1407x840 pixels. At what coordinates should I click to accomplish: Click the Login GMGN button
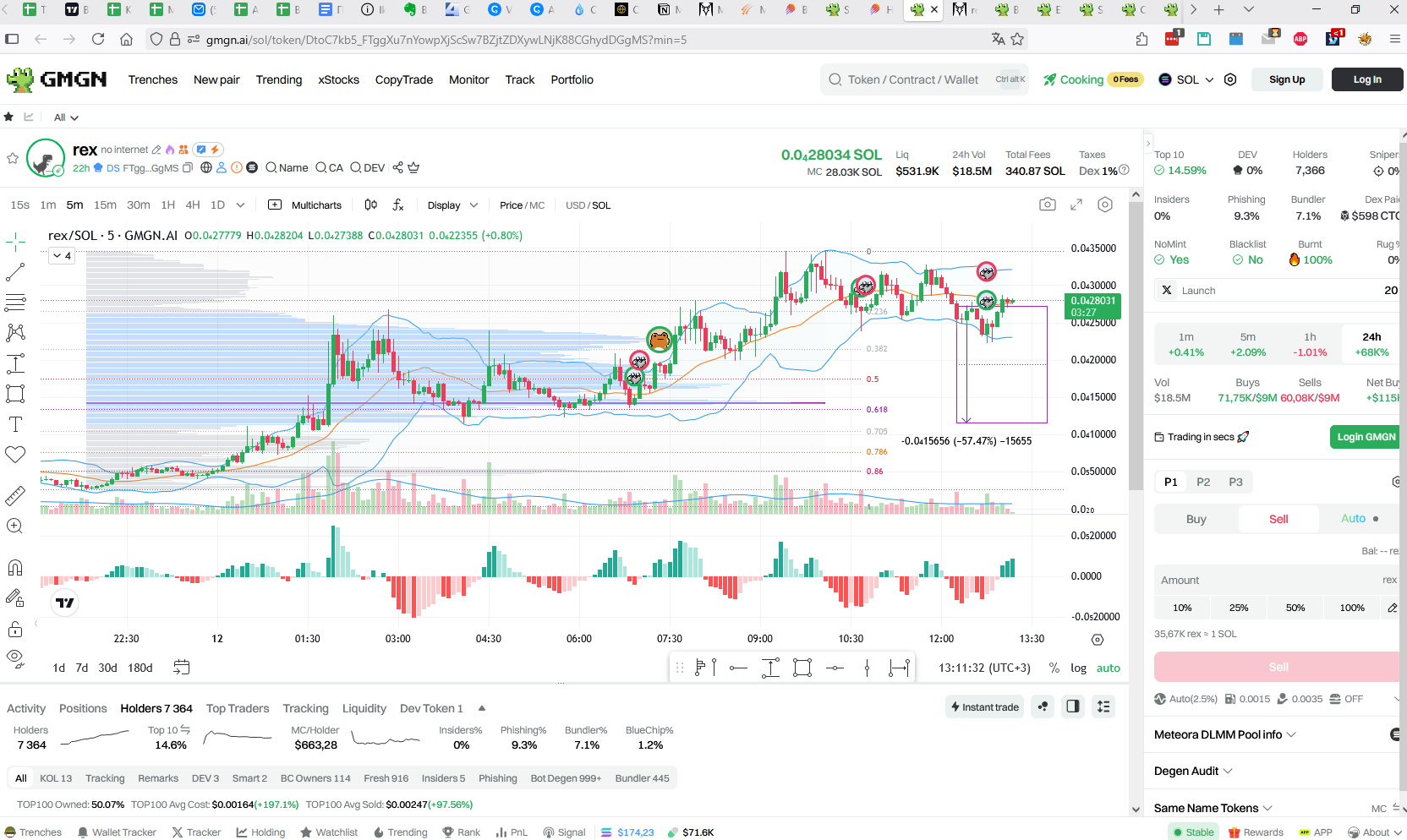pos(1366,437)
